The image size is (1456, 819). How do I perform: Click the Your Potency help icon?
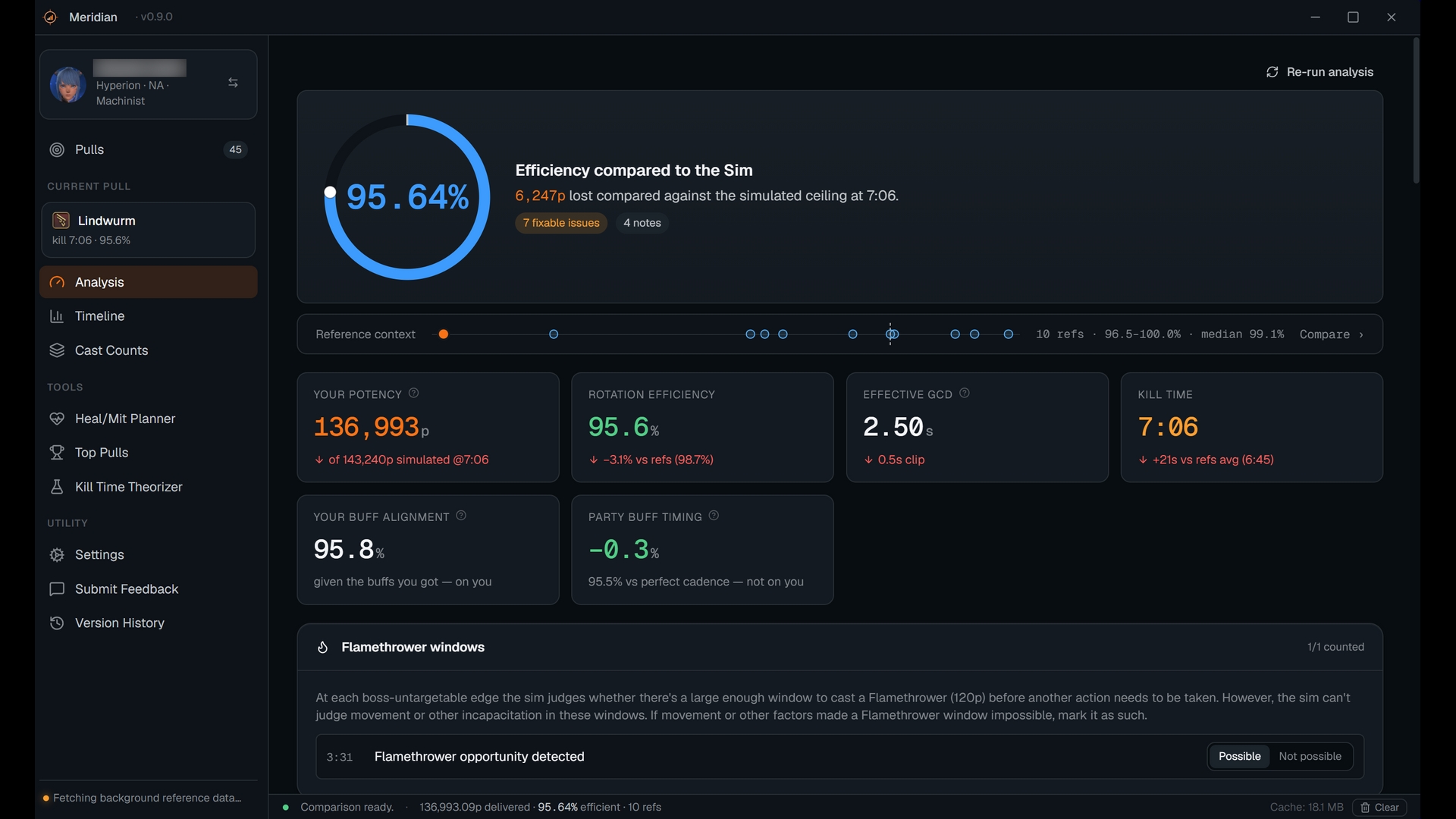pos(414,394)
